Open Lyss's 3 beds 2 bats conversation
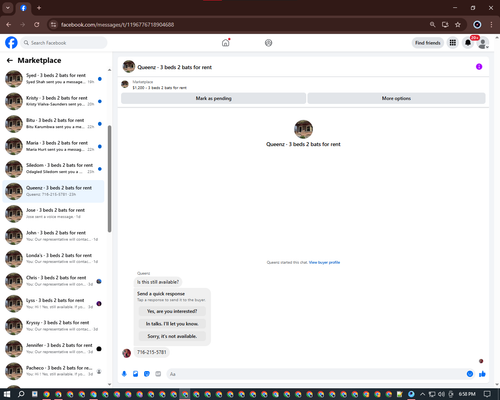The image size is (500, 400). pyautogui.click(x=53, y=303)
